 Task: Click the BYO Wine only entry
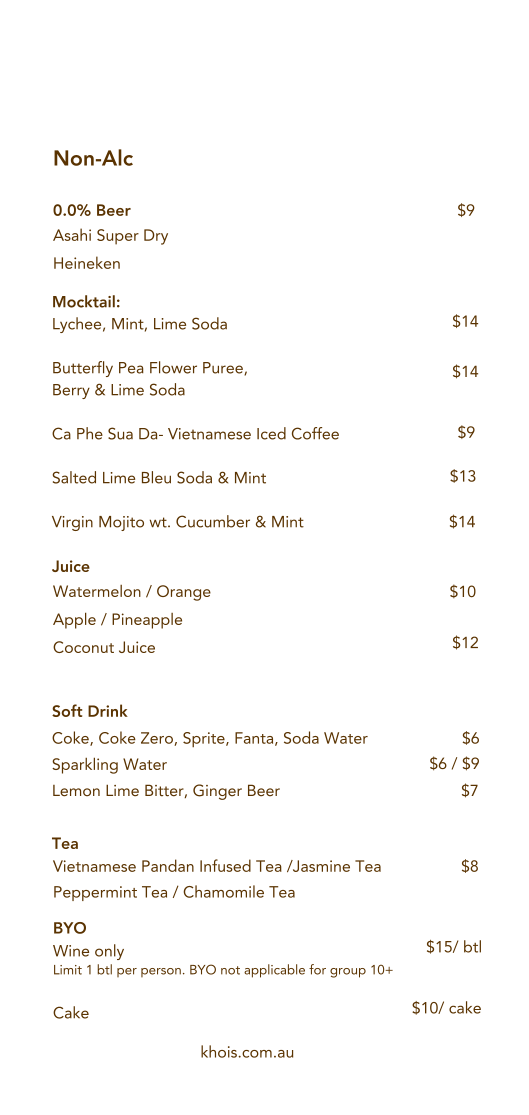coord(88,951)
